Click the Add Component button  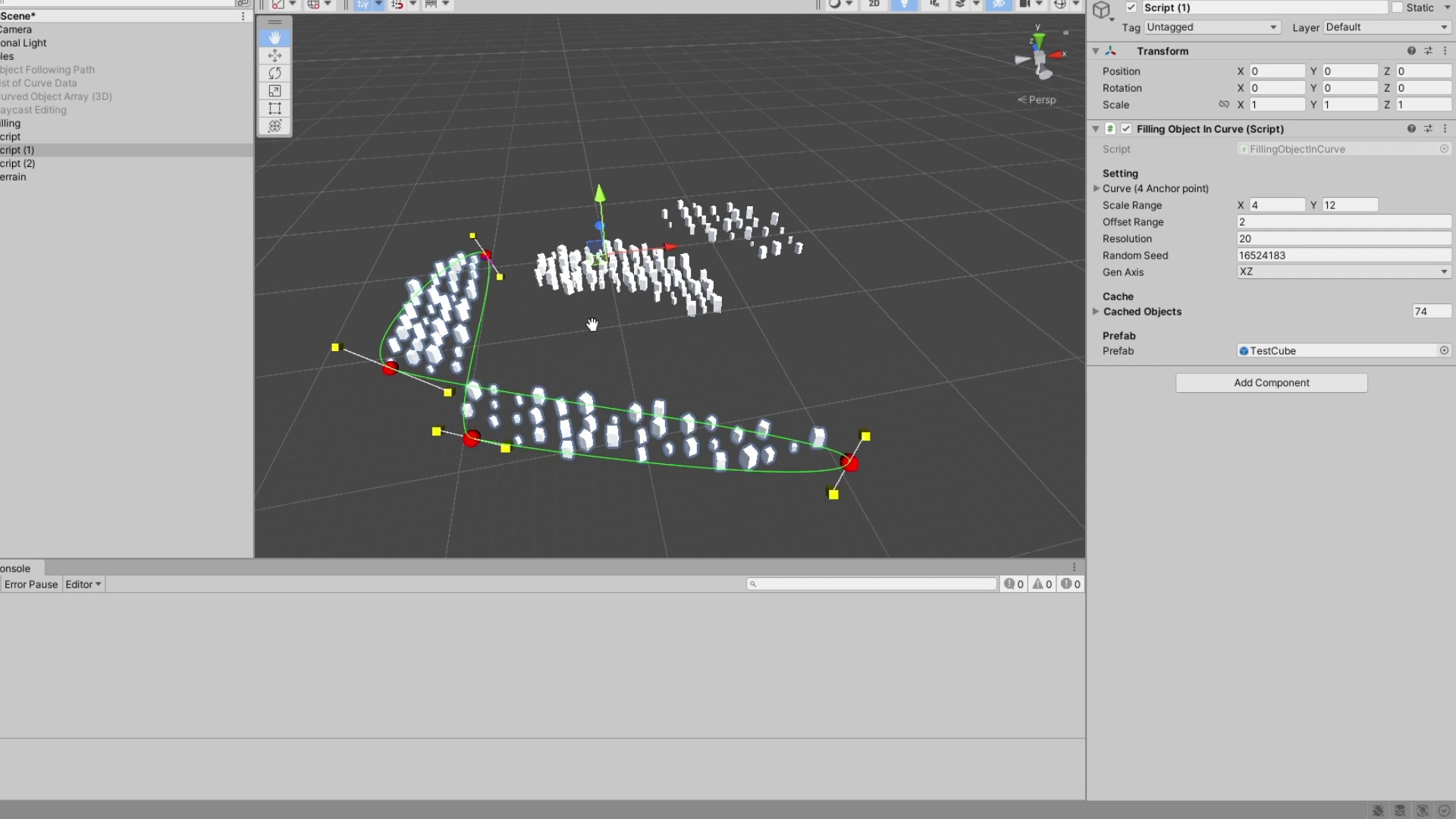tap(1272, 383)
